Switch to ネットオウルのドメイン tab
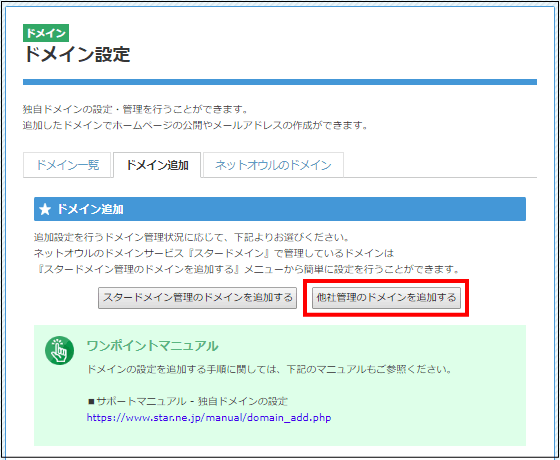Screen dimensions: 560x460 click(273, 165)
